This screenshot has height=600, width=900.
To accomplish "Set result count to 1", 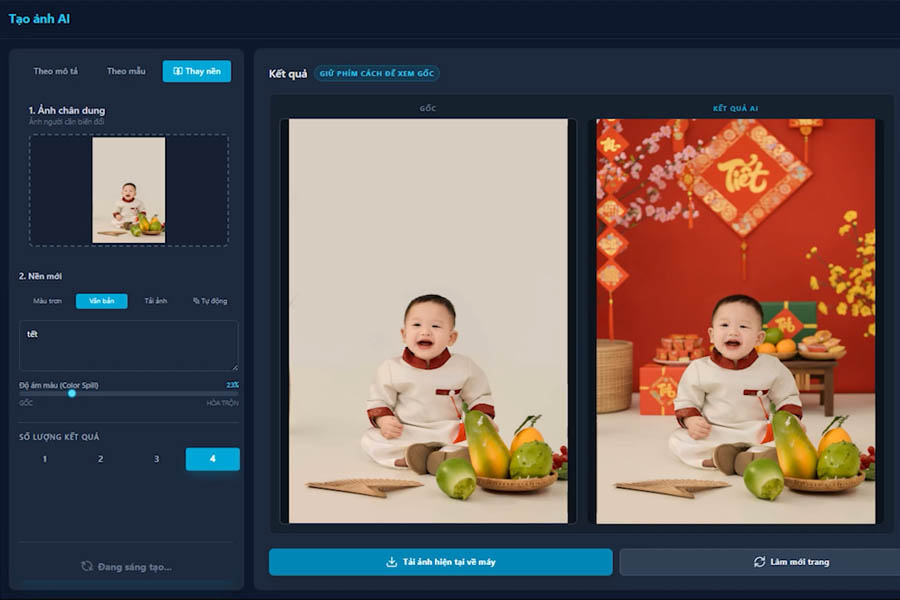I will pos(44,459).
